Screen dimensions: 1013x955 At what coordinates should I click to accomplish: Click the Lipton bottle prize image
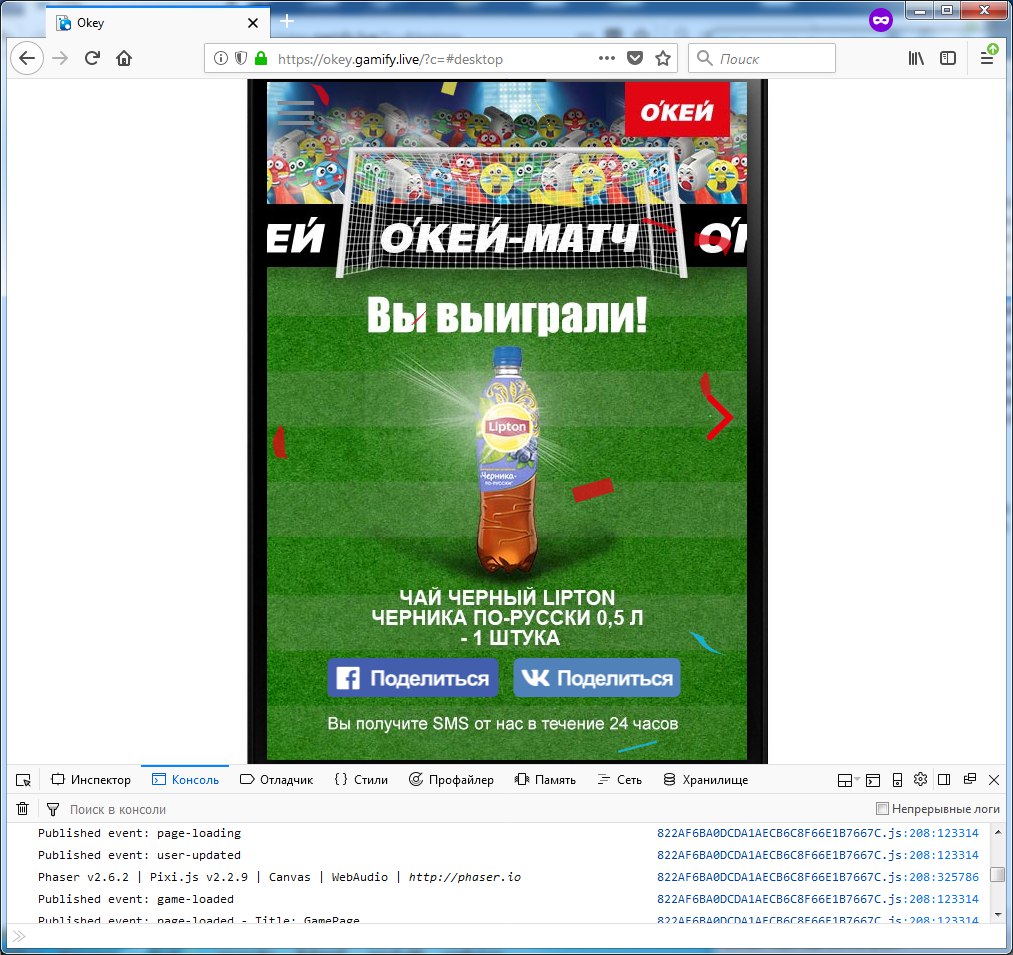(x=507, y=459)
